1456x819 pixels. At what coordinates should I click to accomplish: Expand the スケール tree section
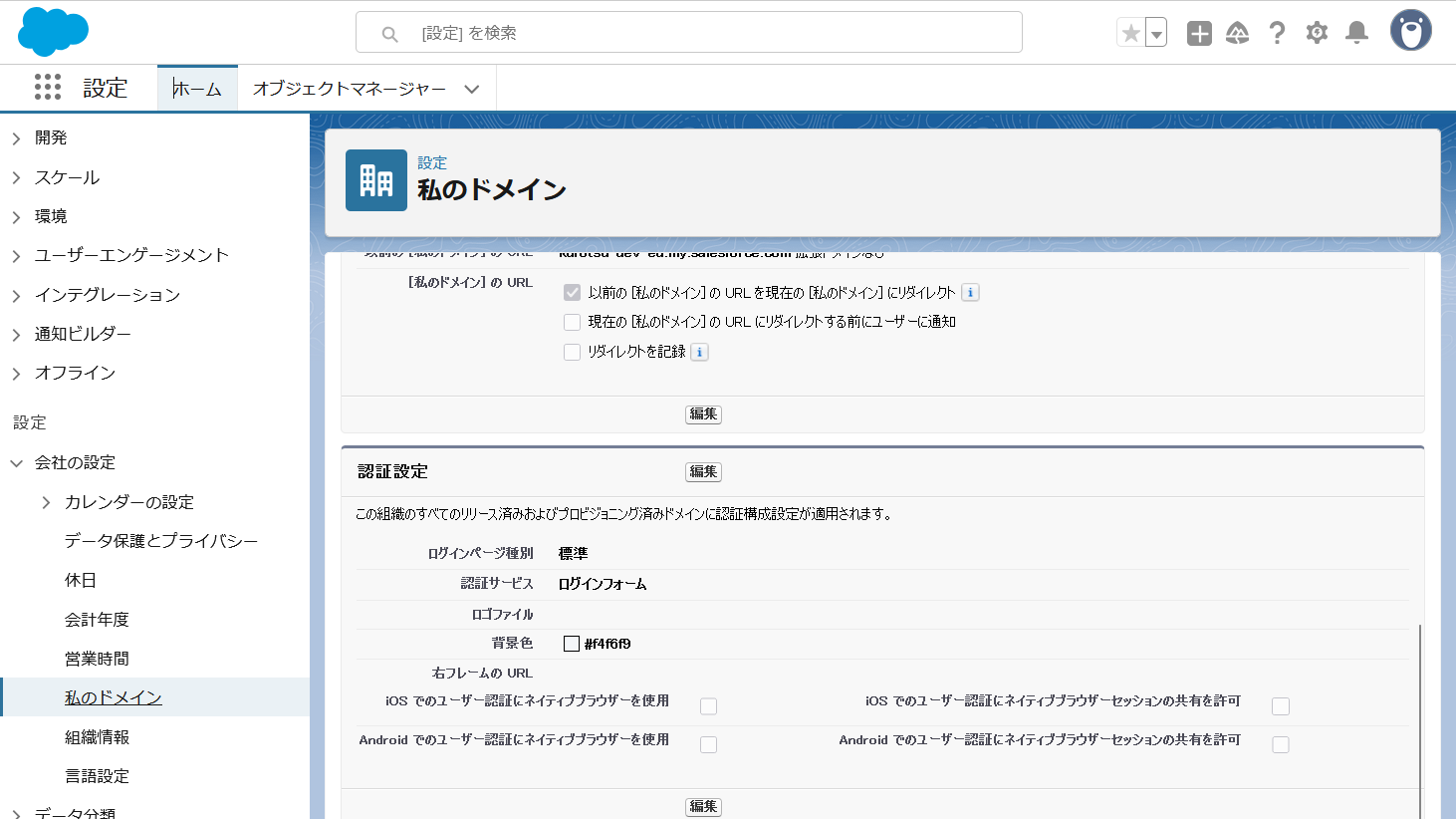[16, 177]
